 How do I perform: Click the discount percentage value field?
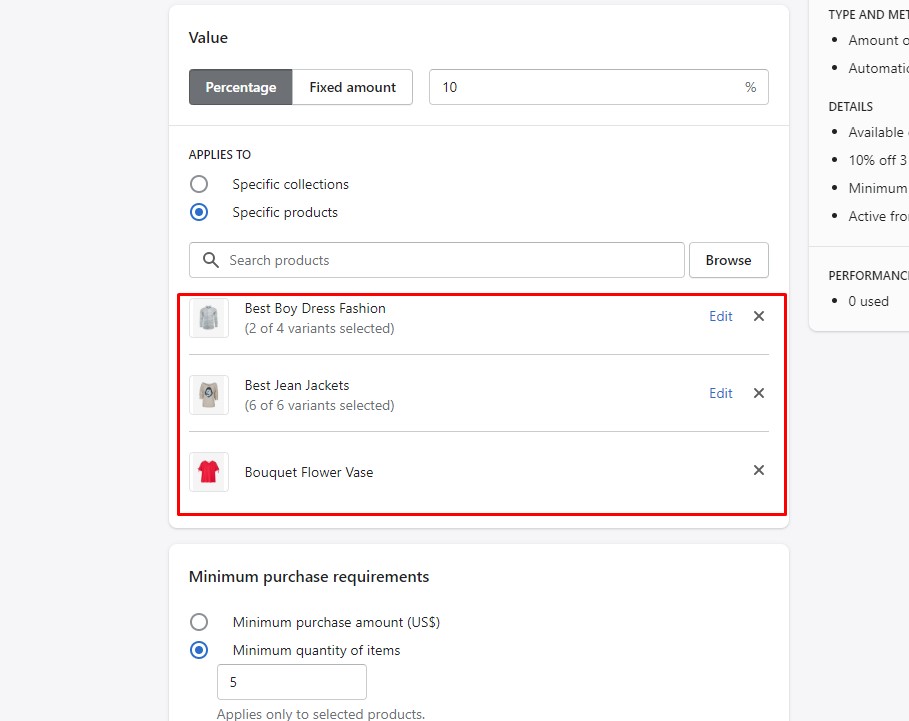coord(585,87)
